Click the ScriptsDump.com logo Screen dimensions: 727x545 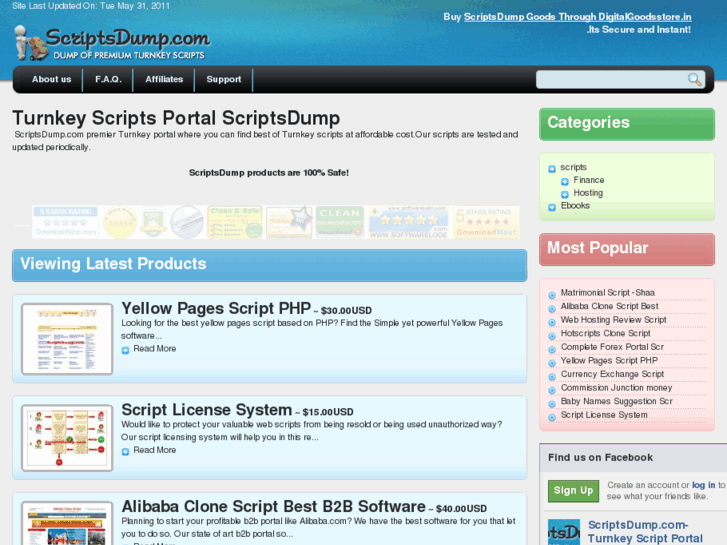(112, 43)
